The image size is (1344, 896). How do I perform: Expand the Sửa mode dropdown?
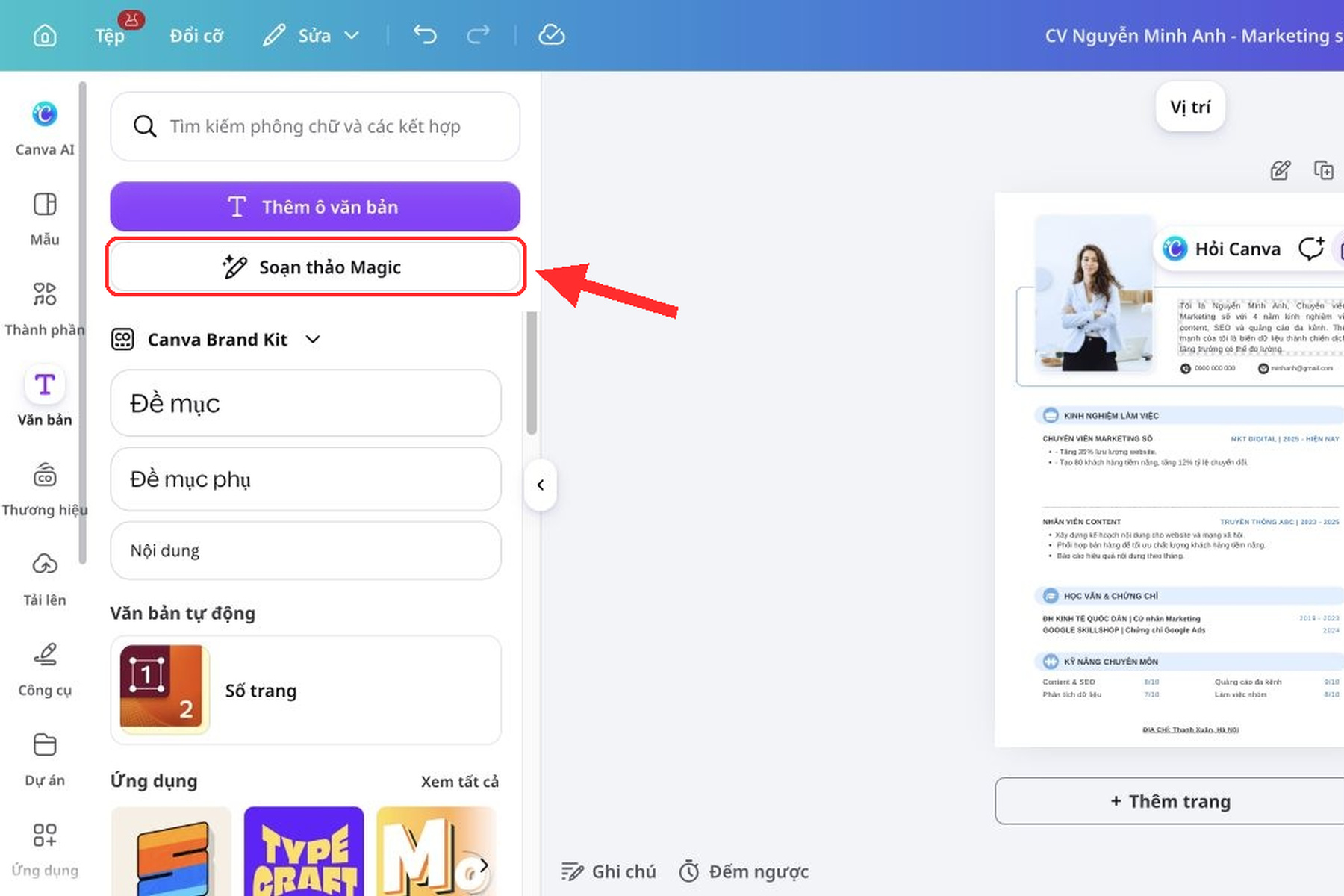pyautogui.click(x=311, y=35)
